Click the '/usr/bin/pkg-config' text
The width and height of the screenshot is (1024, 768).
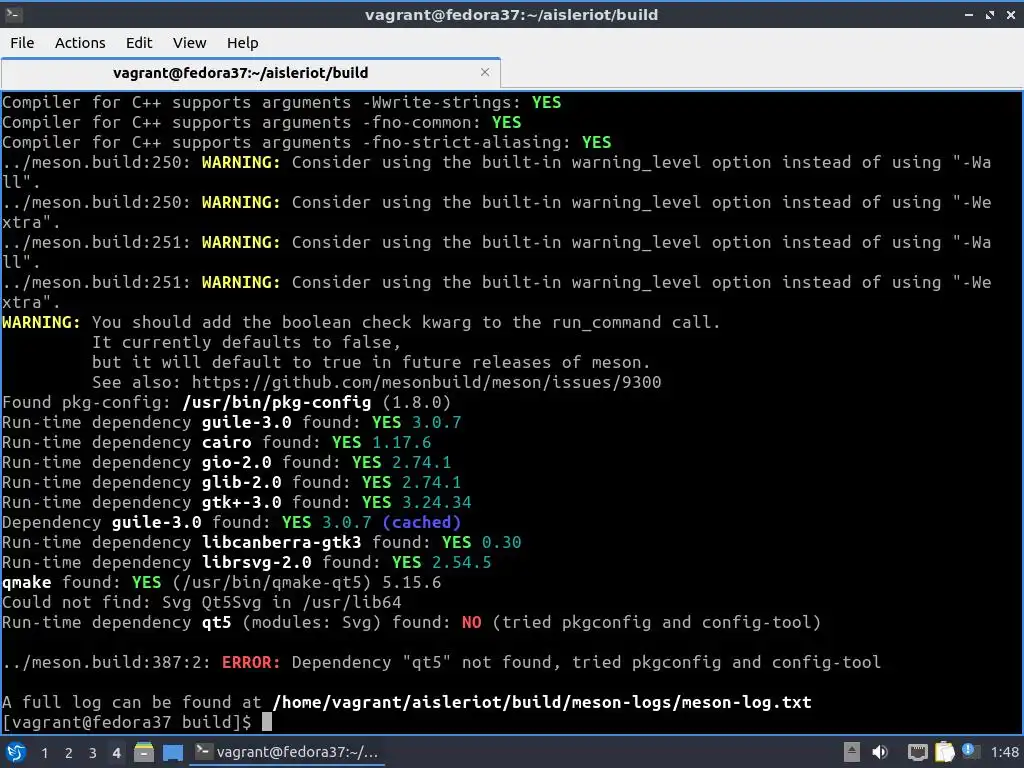click(277, 402)
